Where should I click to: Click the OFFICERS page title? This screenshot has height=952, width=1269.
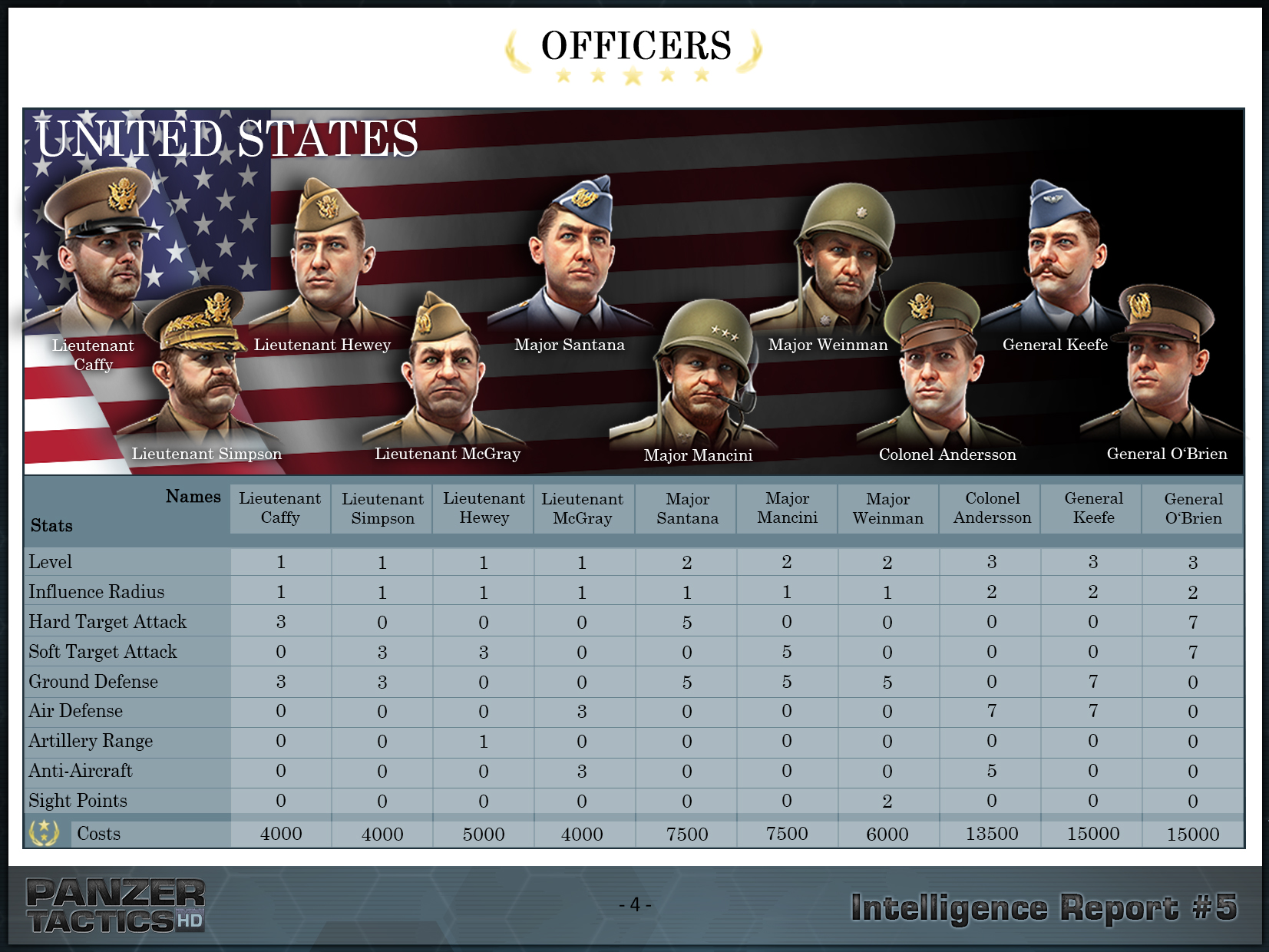click(x=636, y=46)
